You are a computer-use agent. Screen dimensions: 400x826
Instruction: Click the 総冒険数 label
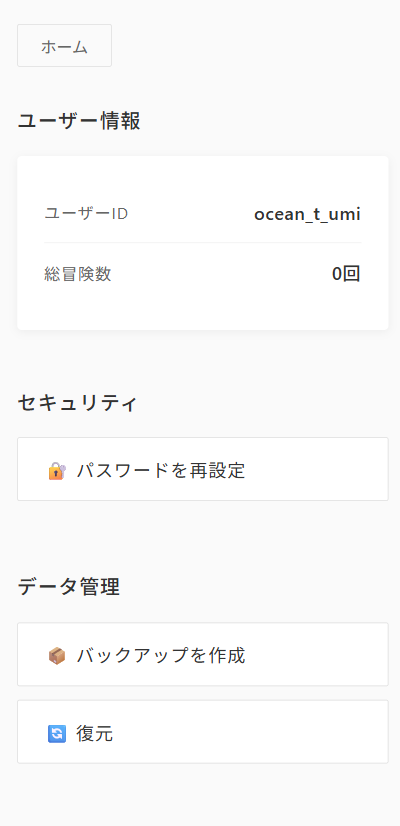[x=77, y=274]
